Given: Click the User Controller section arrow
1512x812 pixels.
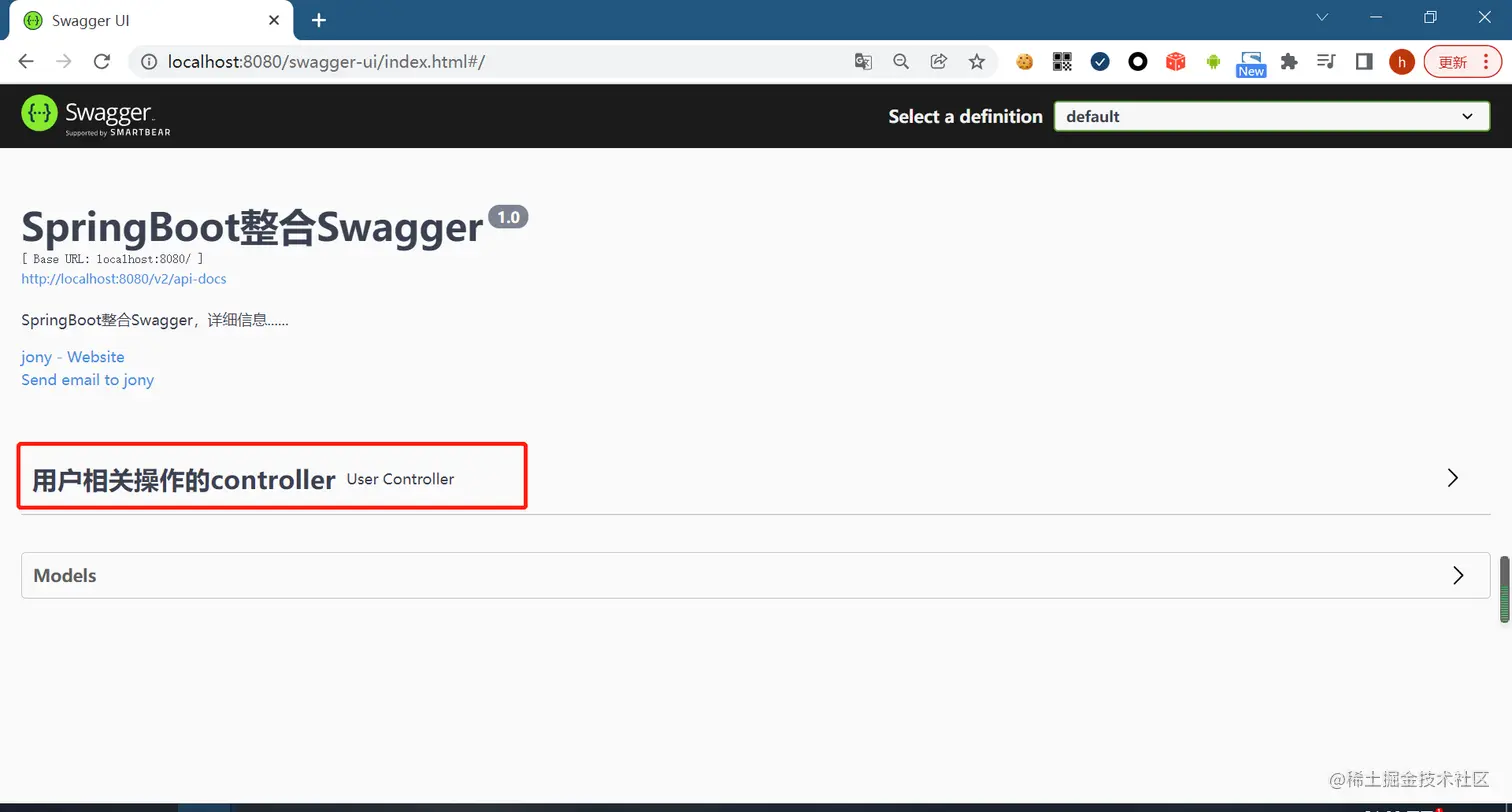Looking at the screenshot, I should coord(1453,478).
